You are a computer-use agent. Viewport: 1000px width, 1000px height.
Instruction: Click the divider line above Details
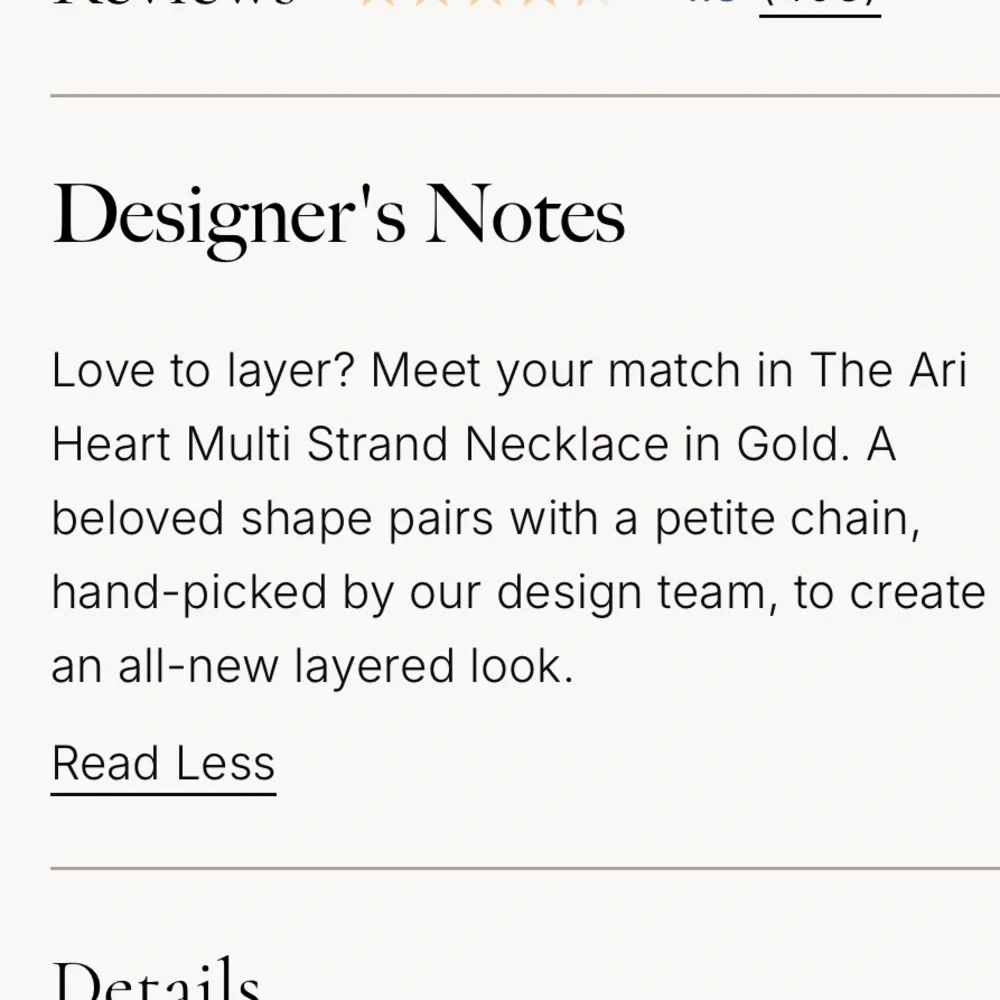[x=525, y=868]
